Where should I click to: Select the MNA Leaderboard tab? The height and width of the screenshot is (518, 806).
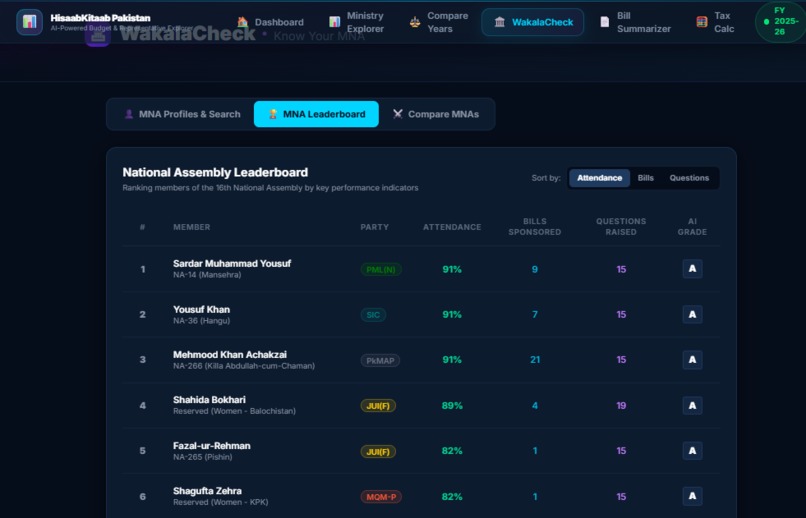click(x=316, y=114)
